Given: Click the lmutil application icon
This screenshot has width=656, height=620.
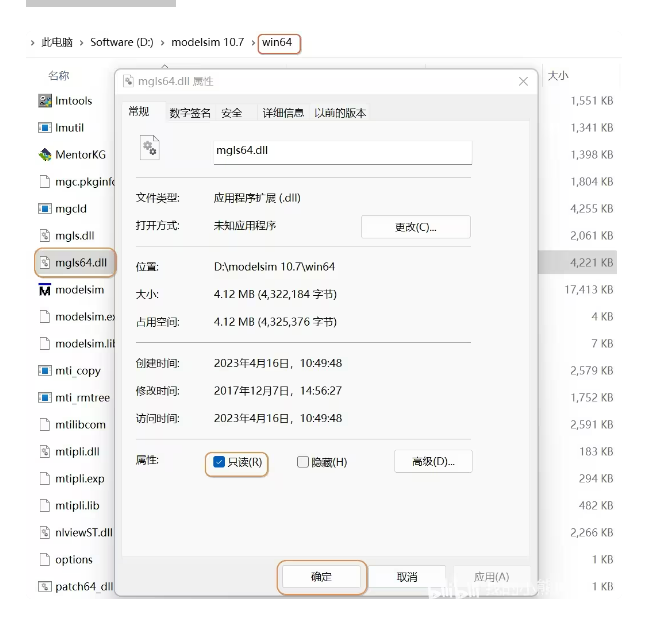Looking at the screenshot, I should click(45, 128).
